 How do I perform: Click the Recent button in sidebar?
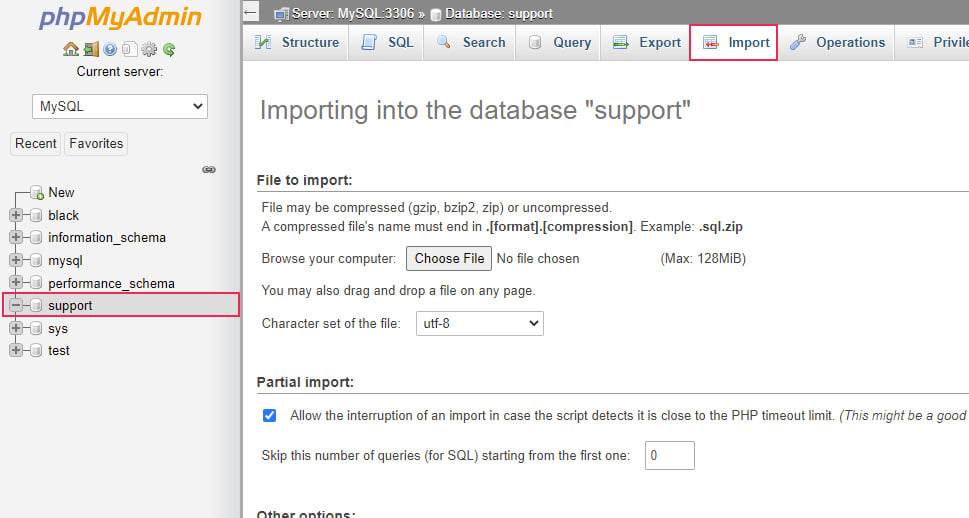[36, 143]
